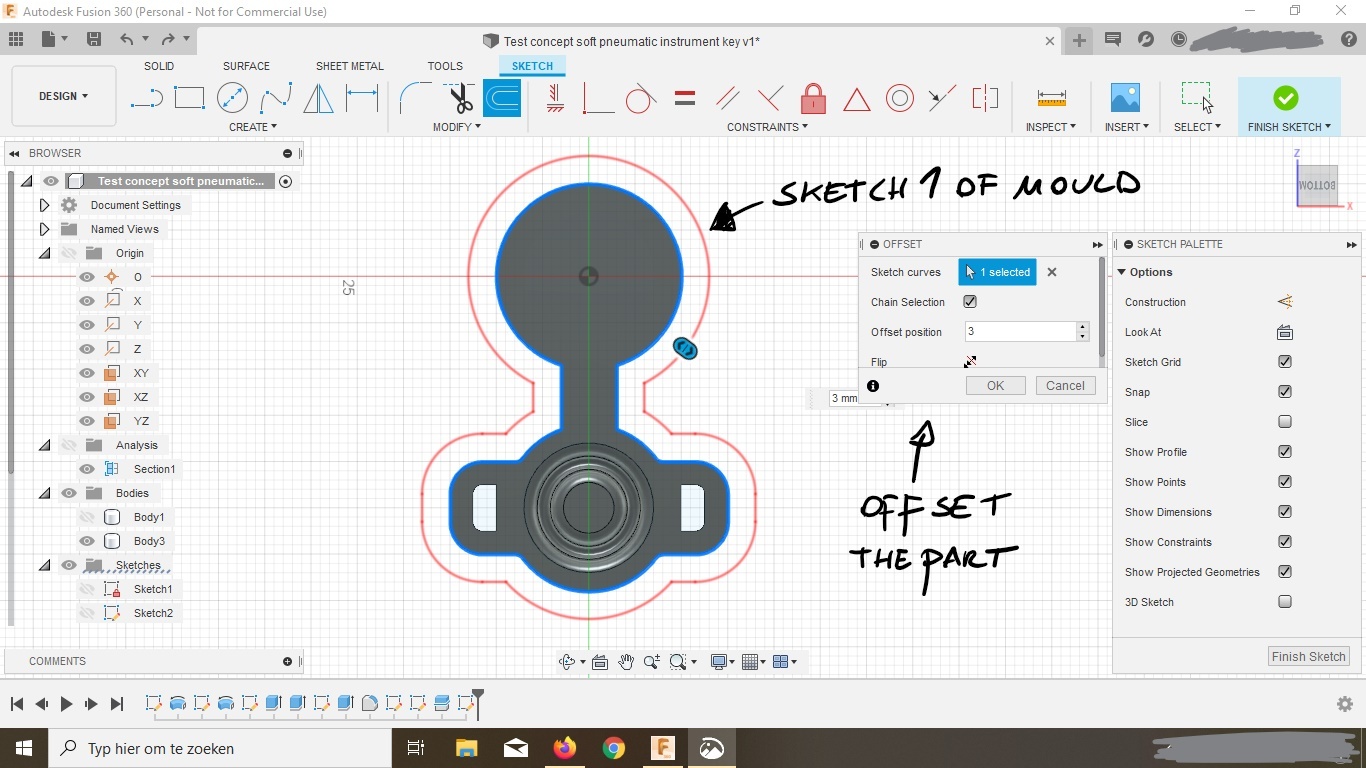Expand the Document Settings node
The height and width of the screenshot is (768, 1366).
(x=44, y=205)
